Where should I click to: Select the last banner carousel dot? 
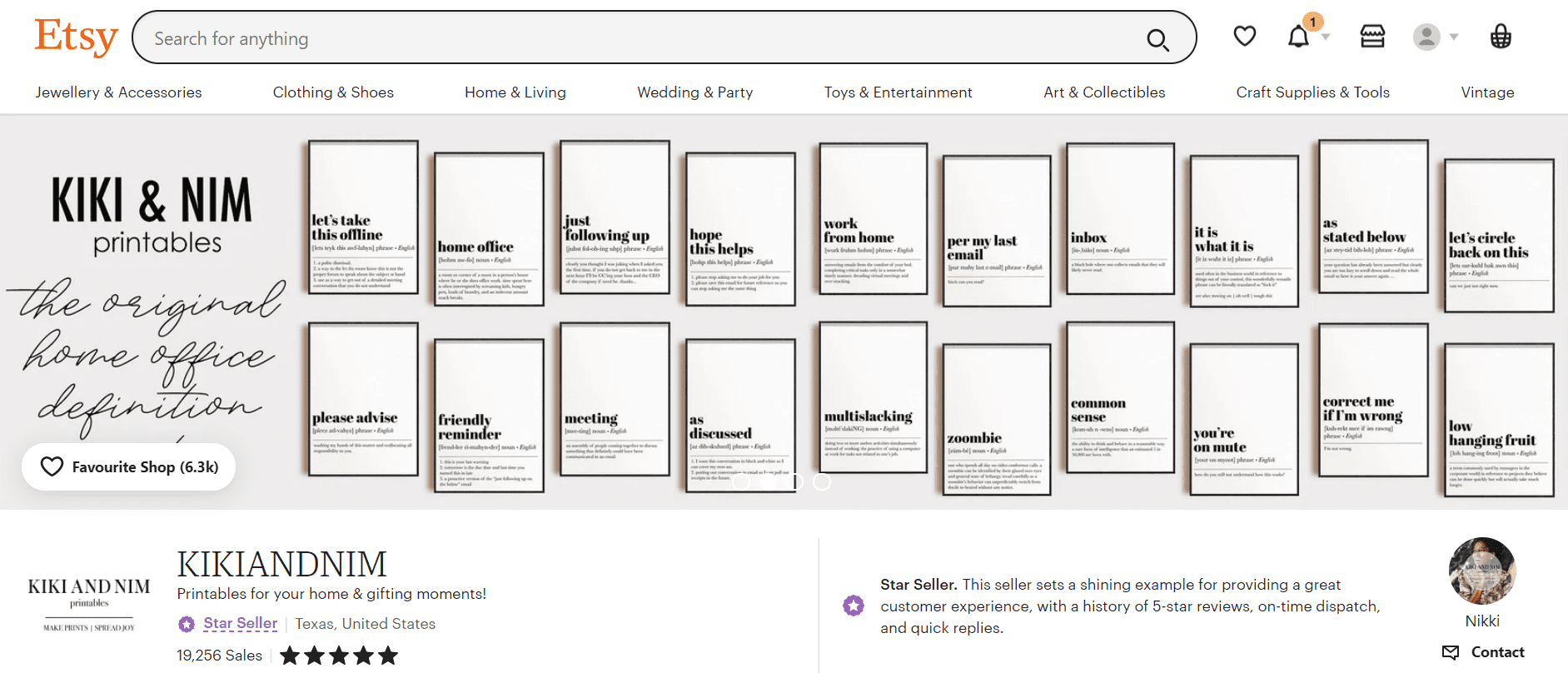pos(822,481)
